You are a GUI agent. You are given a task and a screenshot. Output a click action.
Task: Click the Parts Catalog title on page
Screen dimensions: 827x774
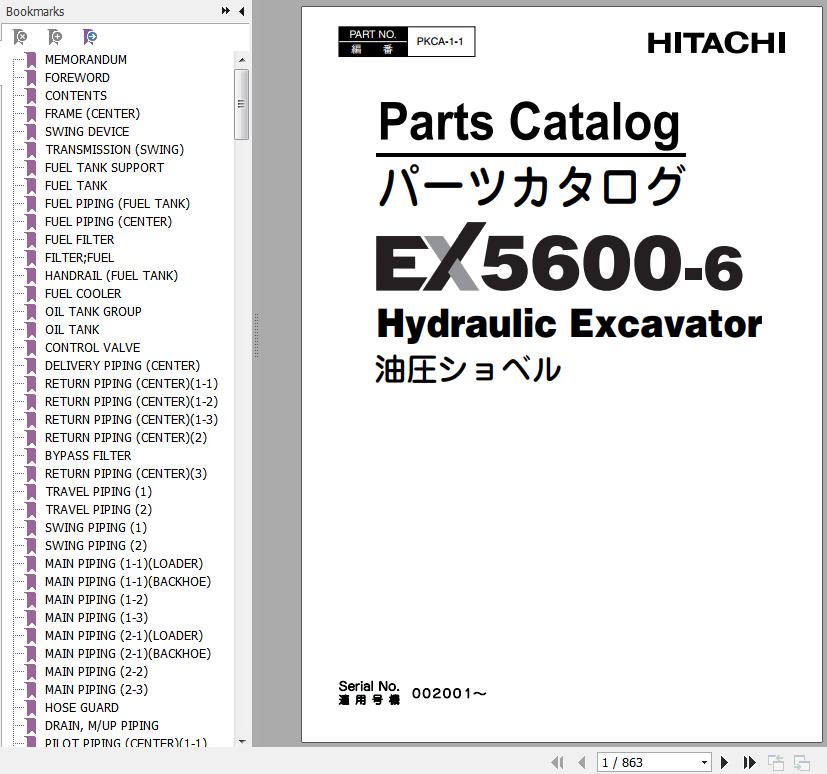[x=530, y=124]
